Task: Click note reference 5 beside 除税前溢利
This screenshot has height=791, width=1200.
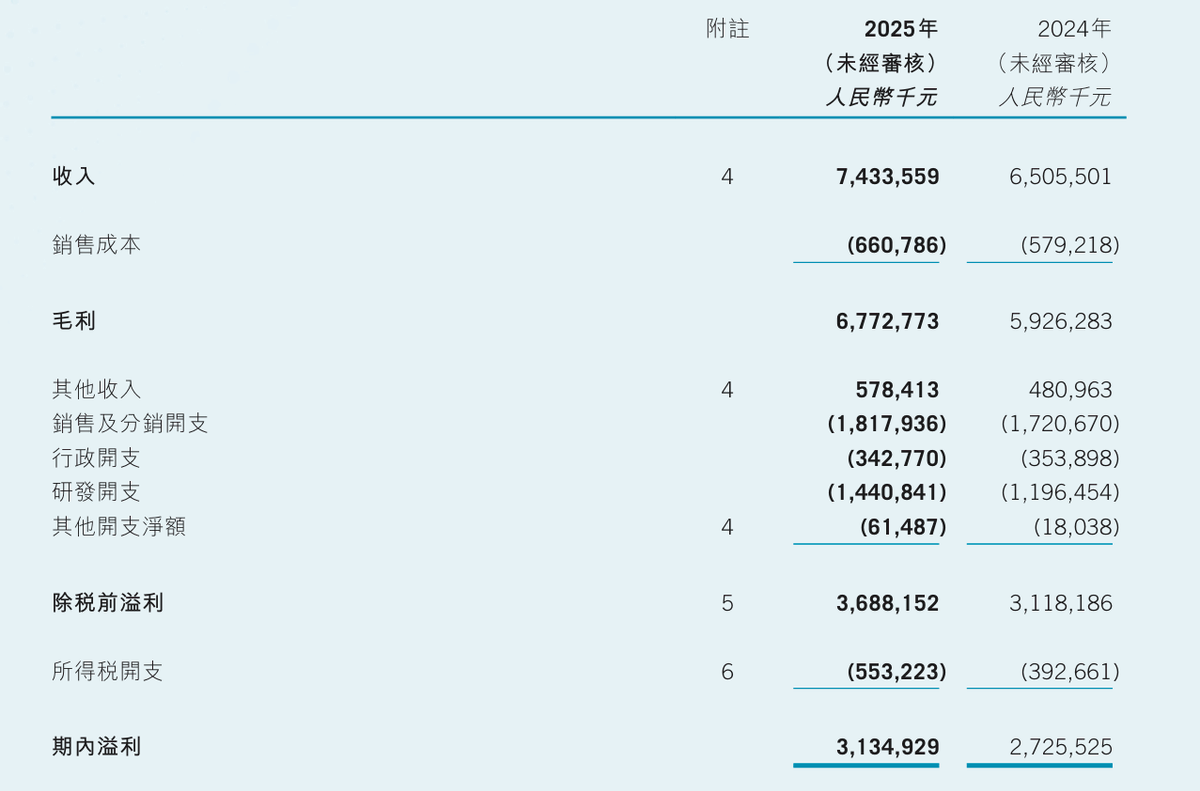Action: pyautogui.click(x=727, y=603)
